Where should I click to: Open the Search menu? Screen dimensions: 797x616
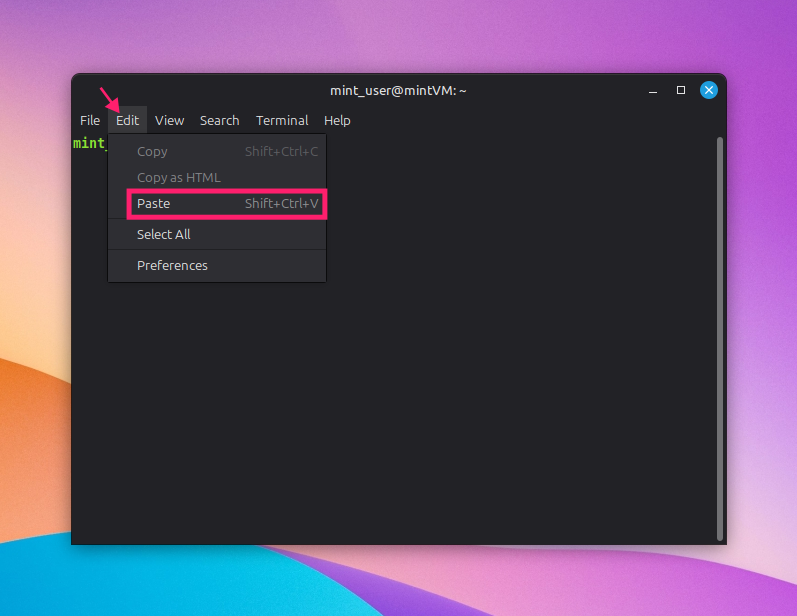pyautogui.click(x=220, y=120)
